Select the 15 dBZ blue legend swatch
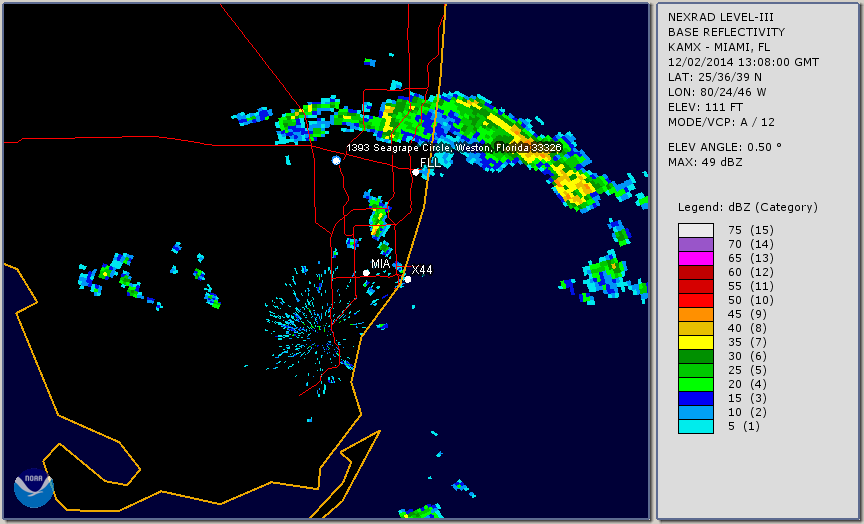 [696, 398]
